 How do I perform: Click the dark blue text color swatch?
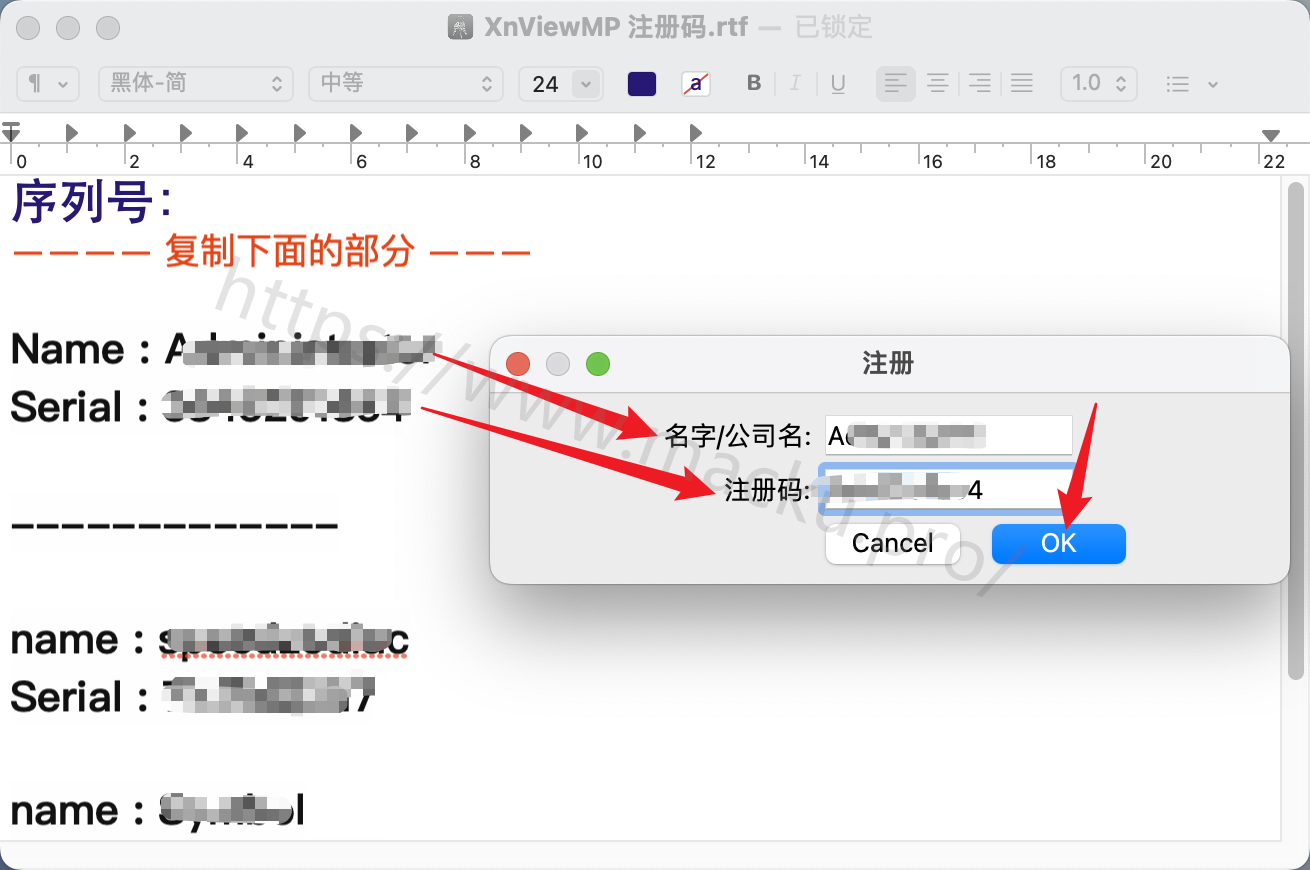click(x=642, y=84)
